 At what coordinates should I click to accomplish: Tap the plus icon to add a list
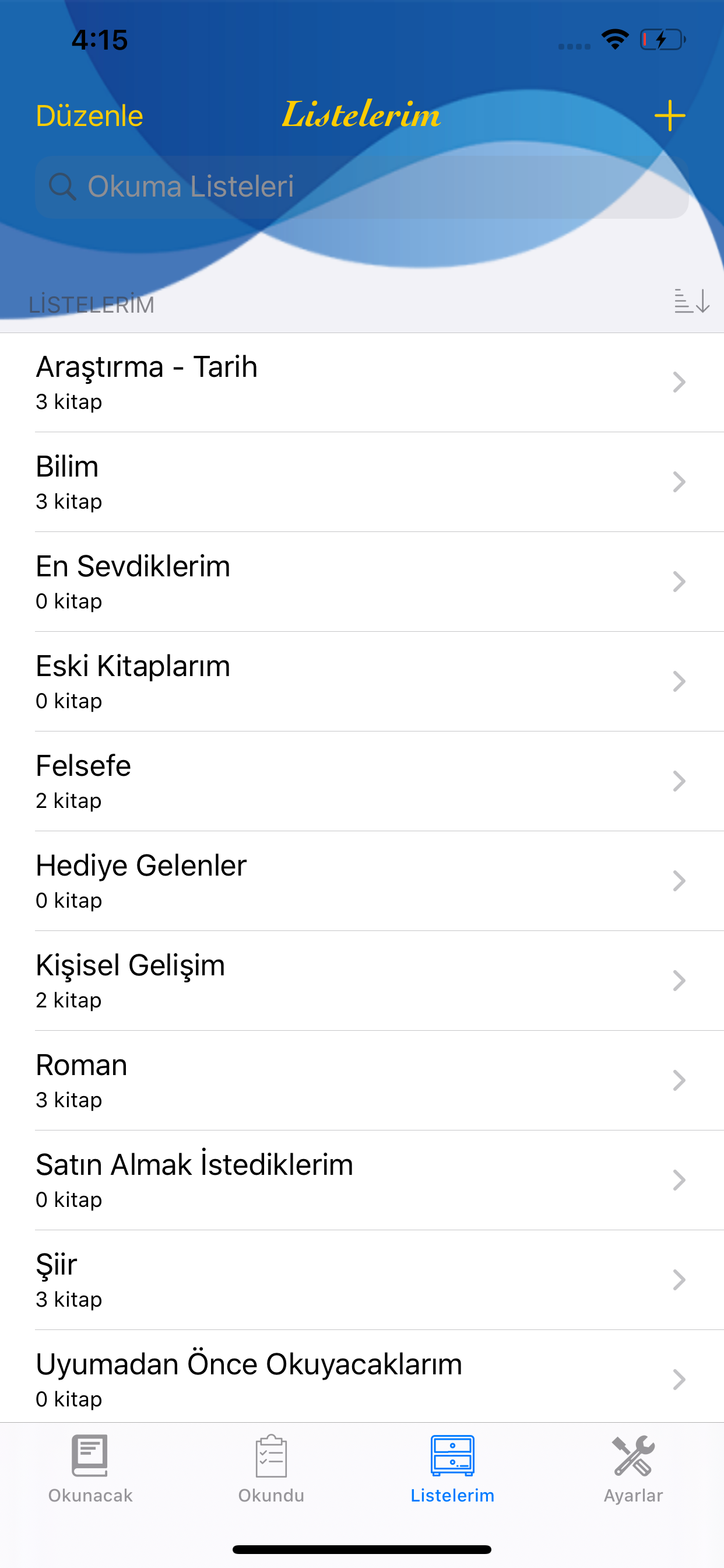[x=669, y=116]
